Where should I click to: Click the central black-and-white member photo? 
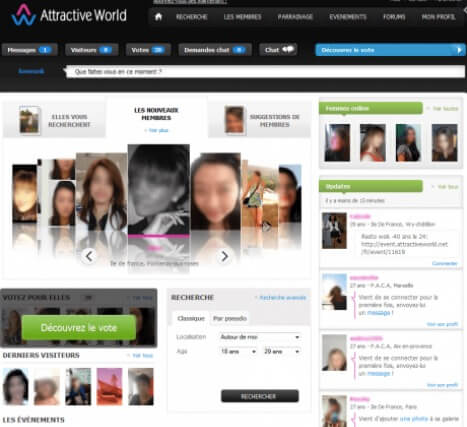(159, 189)
